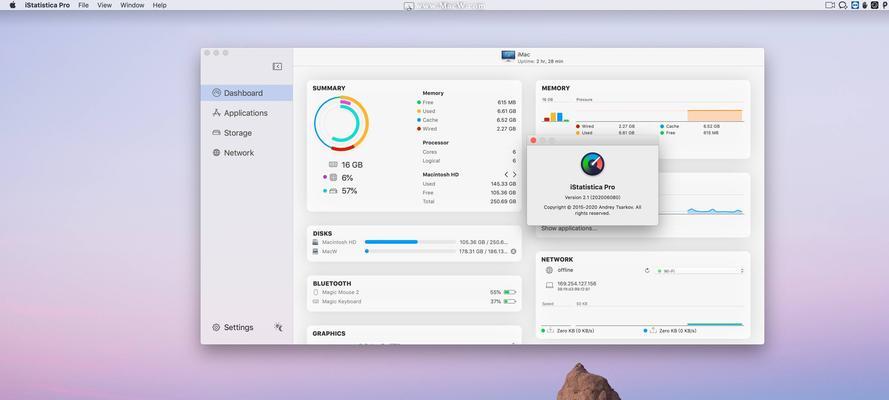This screenshot has width=889, height=400.
Task: Click the 16 GB memory chip icon
Action: coord(333,164)
